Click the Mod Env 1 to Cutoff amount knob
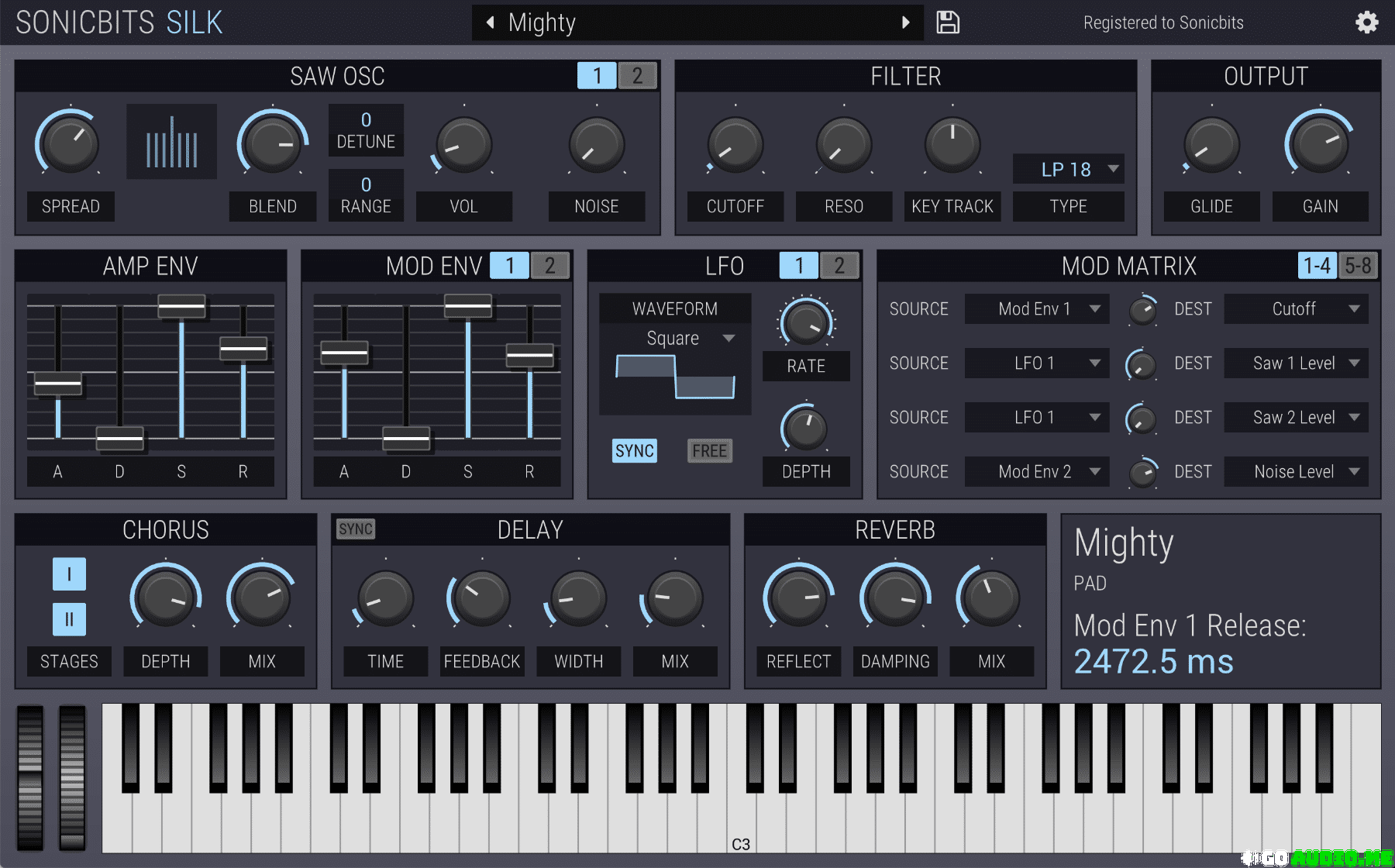This screenshot has height=868, width=1395. click(1142, 310)
